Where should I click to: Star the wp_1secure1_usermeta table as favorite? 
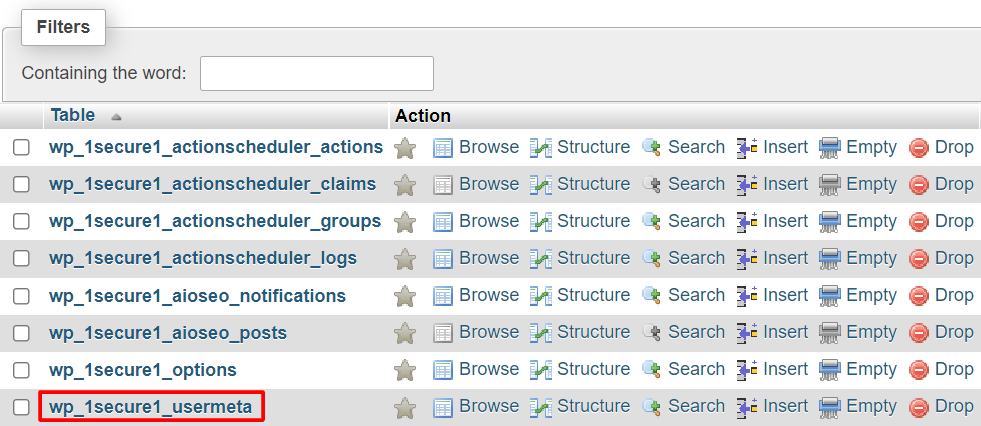tap(405, 407)
